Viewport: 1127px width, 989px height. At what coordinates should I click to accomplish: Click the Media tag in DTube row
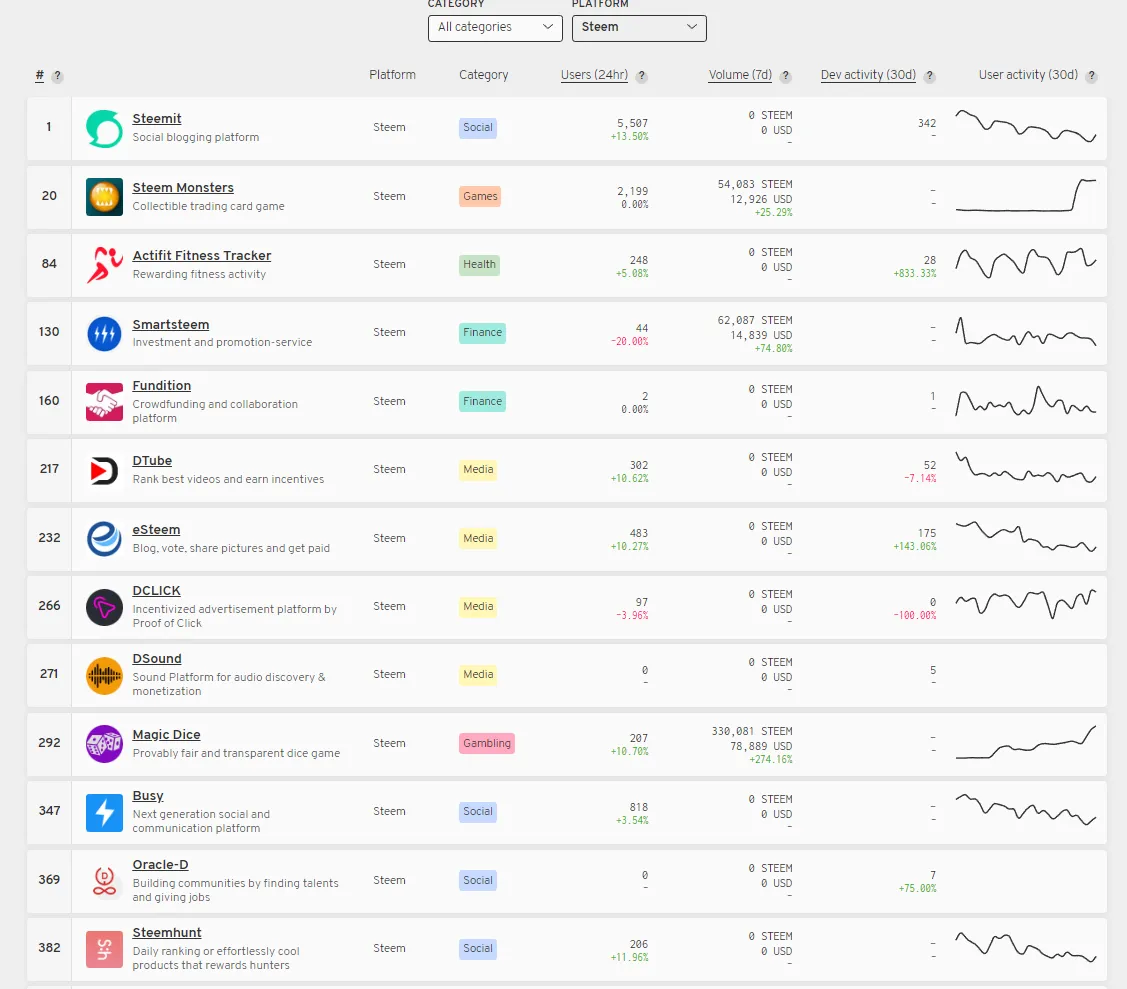[478, 470]
